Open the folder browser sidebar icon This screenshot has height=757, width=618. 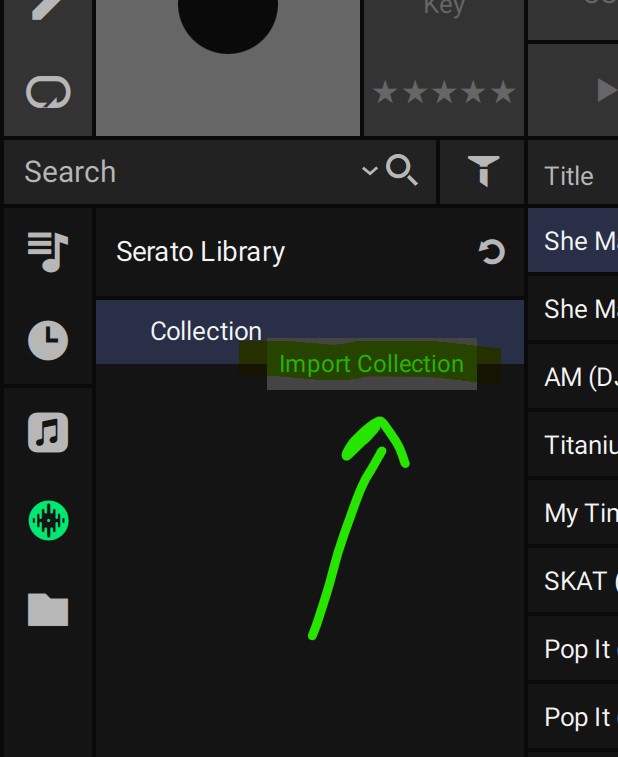(48, 609)
